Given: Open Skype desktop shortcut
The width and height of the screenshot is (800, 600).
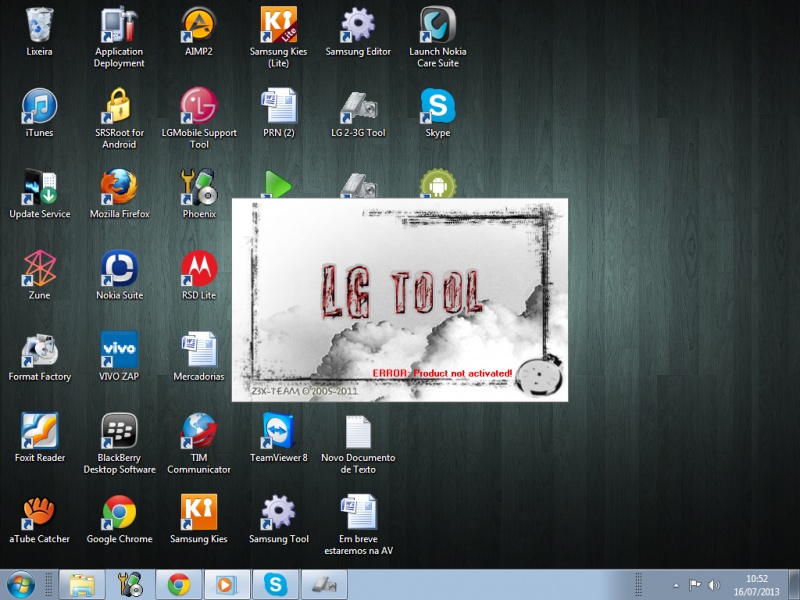Looking at the screenshot, I should (437, 113).
